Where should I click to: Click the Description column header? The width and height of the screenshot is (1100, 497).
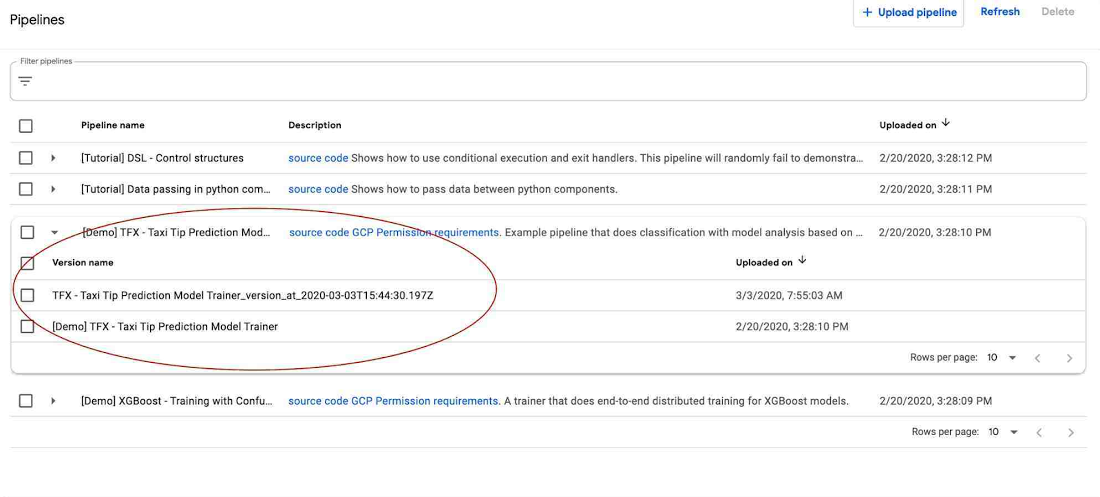pyautogui.click(x=315, y=125)
